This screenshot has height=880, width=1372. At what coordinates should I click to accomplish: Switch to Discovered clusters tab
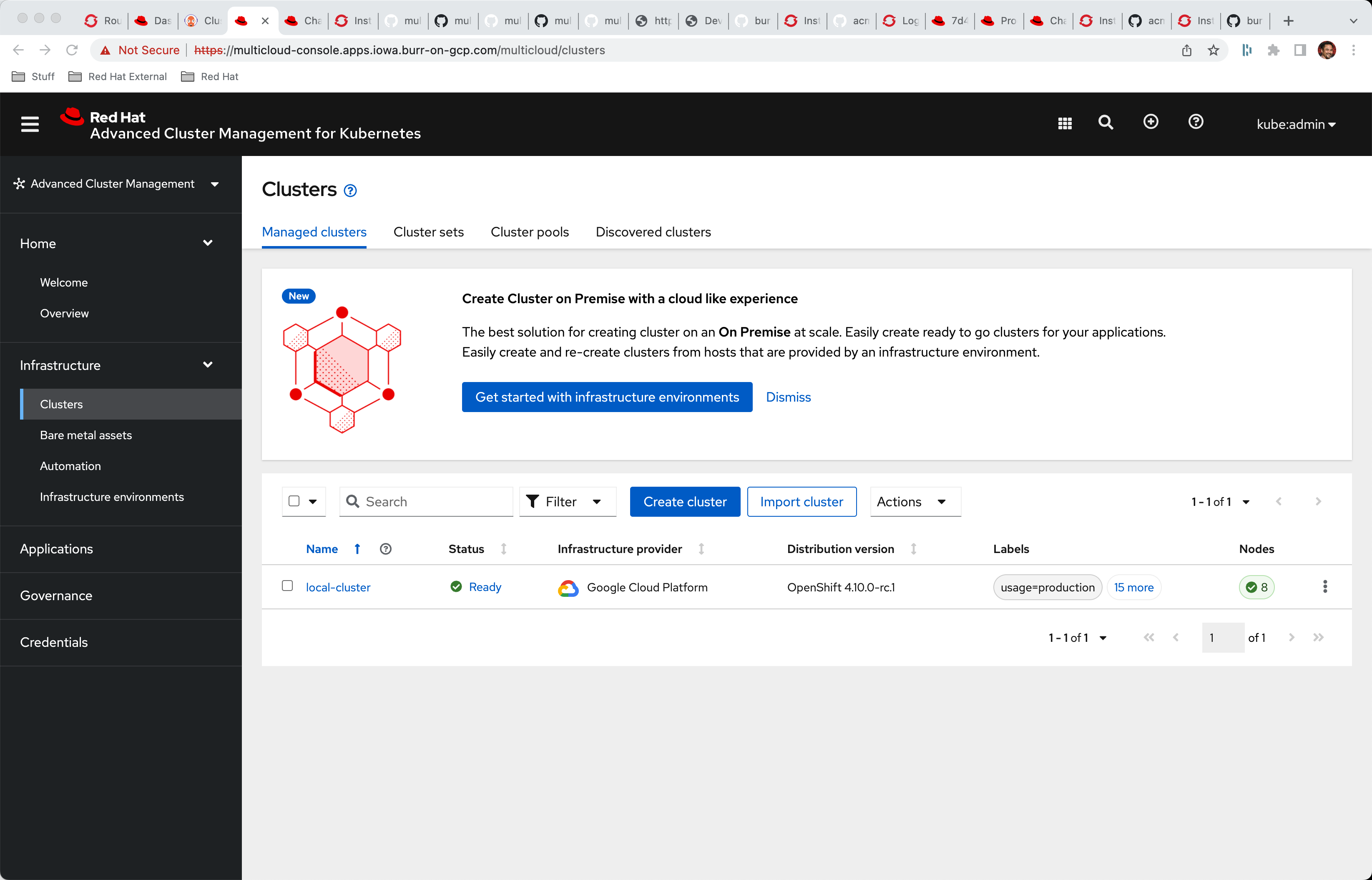coord(653,232)
